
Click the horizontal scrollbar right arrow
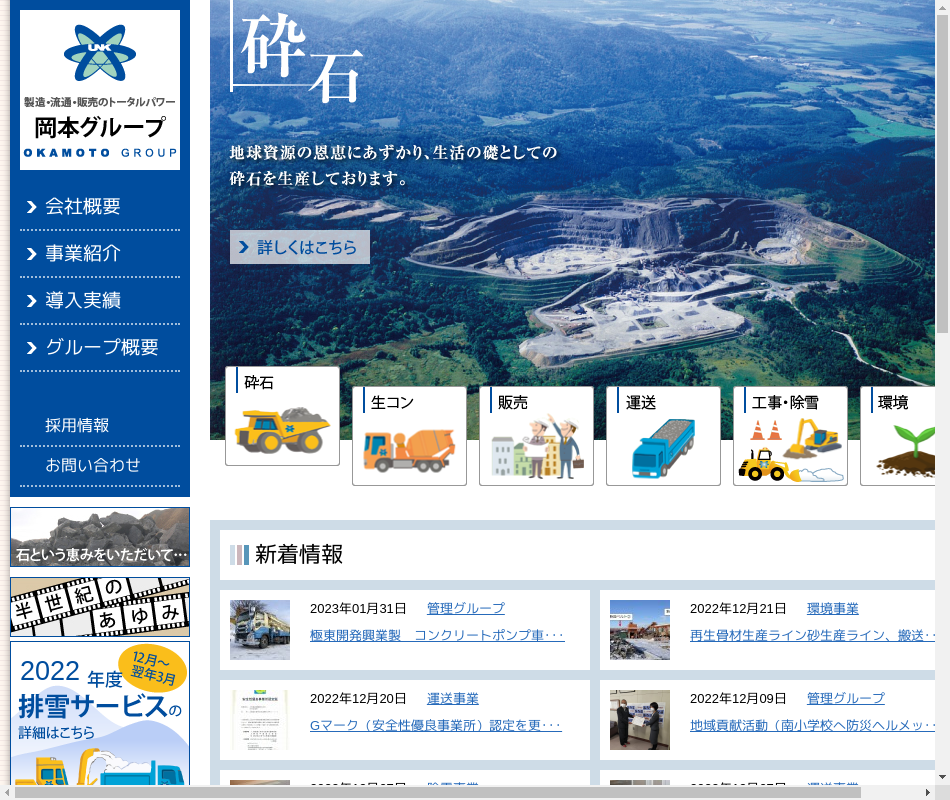[x=928, y=793]
